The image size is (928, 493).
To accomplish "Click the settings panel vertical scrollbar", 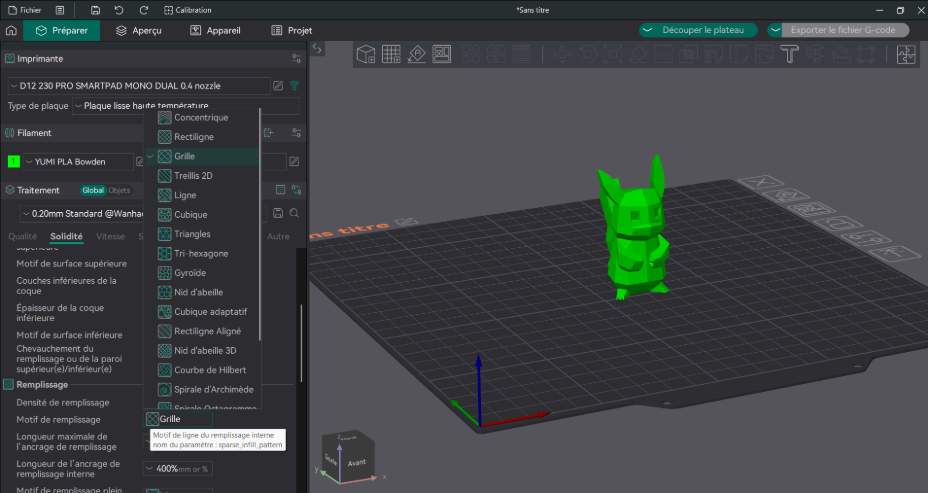I will pyautogui.click(x=302, y=343).
